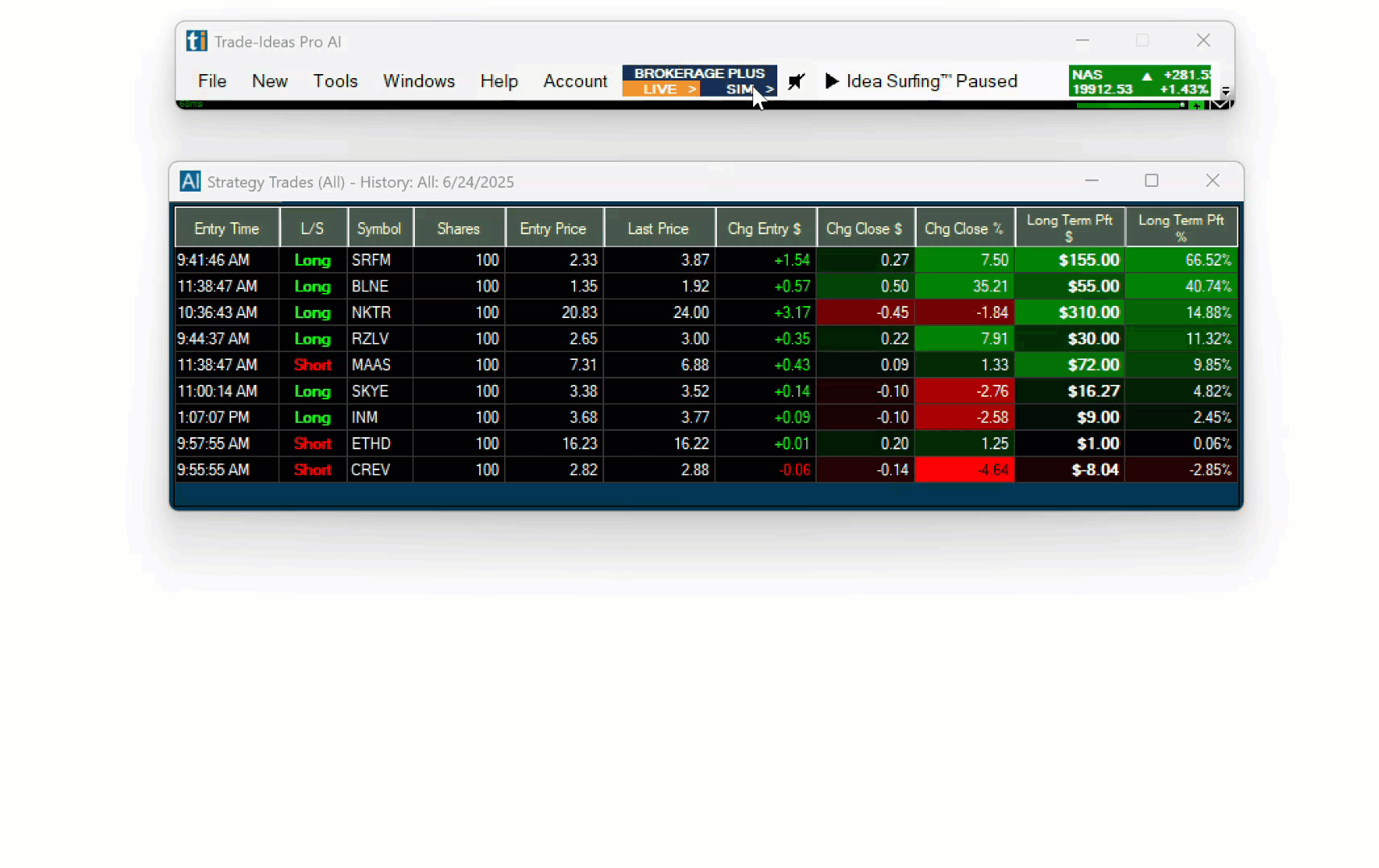Sort by the Entry Time column header
The image size is (1379, 868).
(227, 229)
